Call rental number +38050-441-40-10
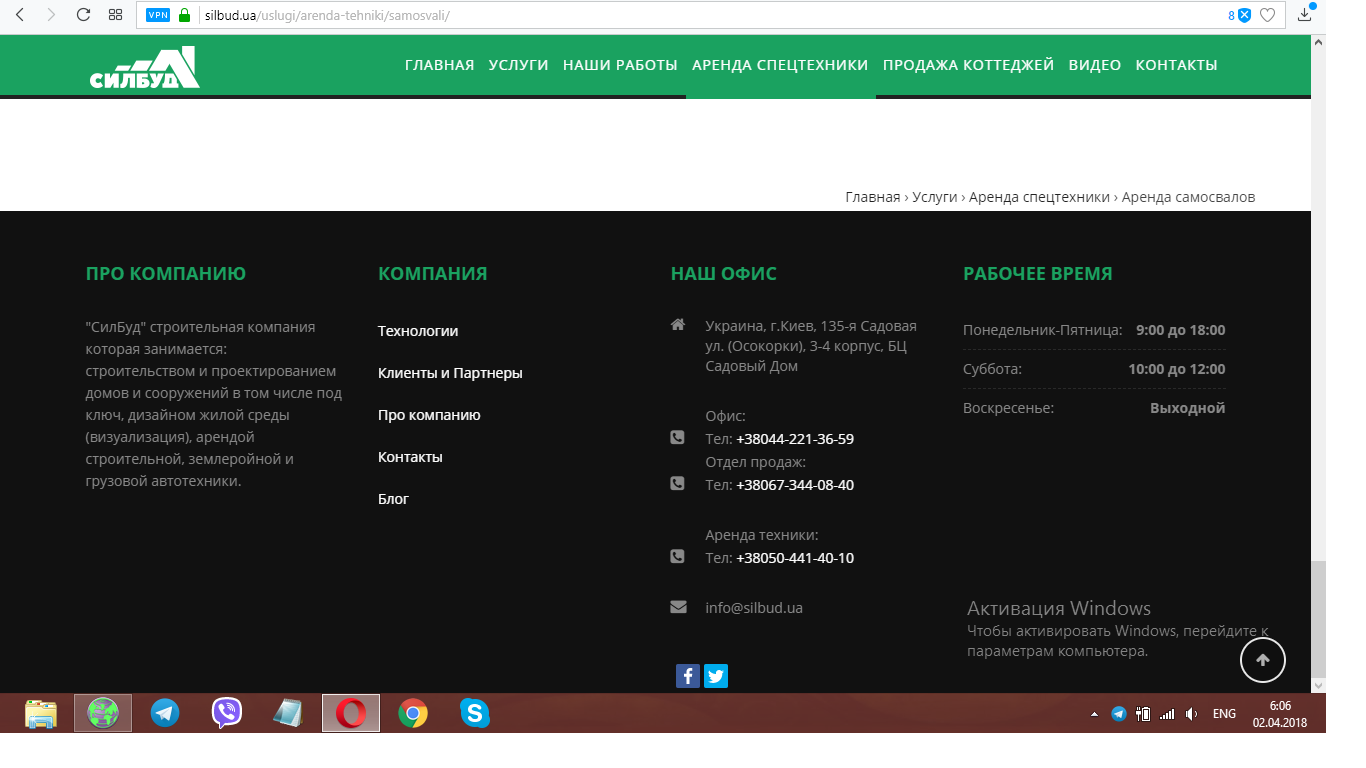Viewport: 1366px width, 768px height. (795, 558)
